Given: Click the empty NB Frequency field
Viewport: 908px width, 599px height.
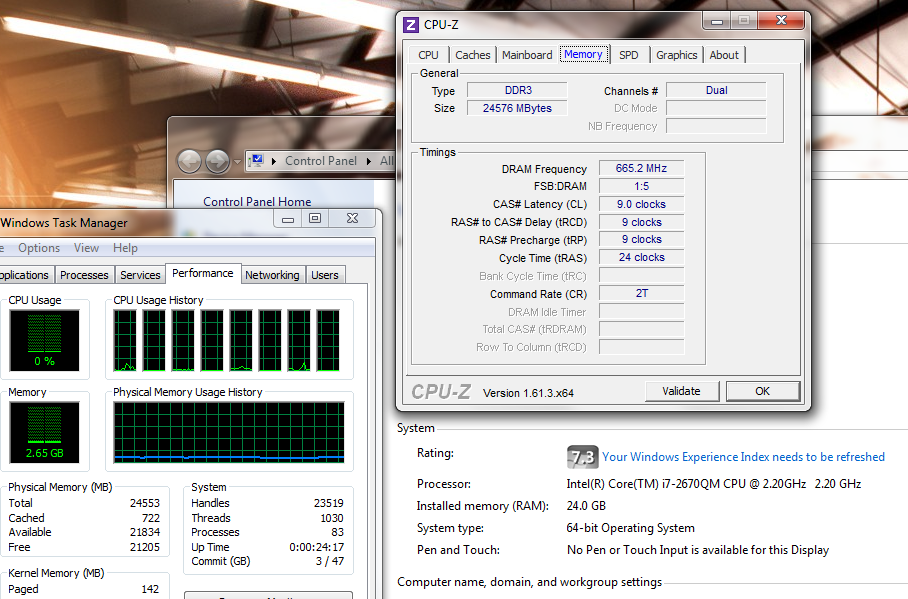Looking at the screenshot, I should [716, 126].
